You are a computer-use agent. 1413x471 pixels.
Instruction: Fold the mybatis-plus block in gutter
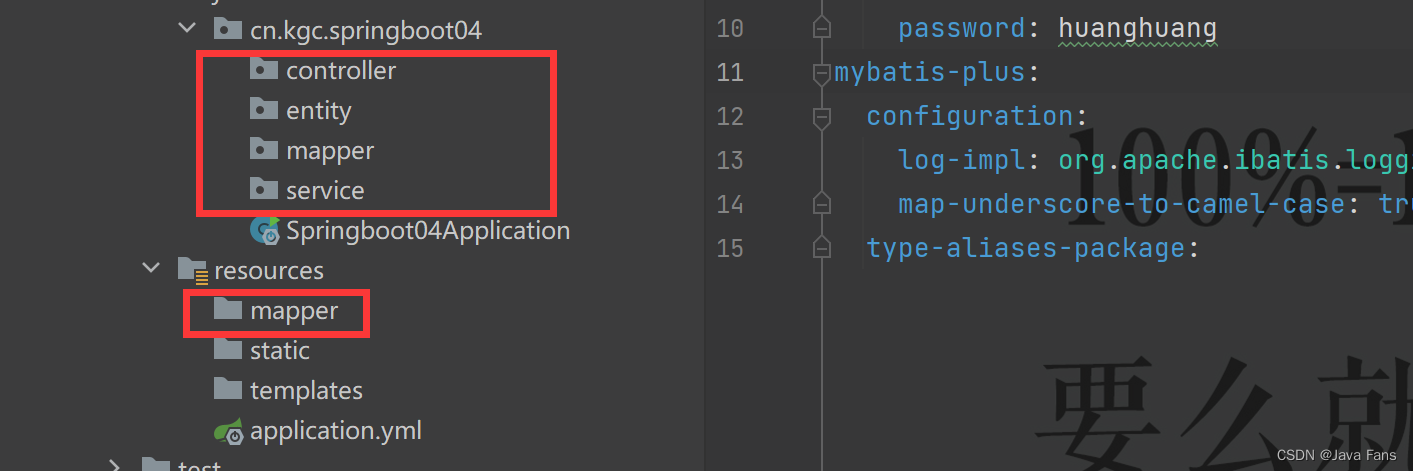coord(822,73)
